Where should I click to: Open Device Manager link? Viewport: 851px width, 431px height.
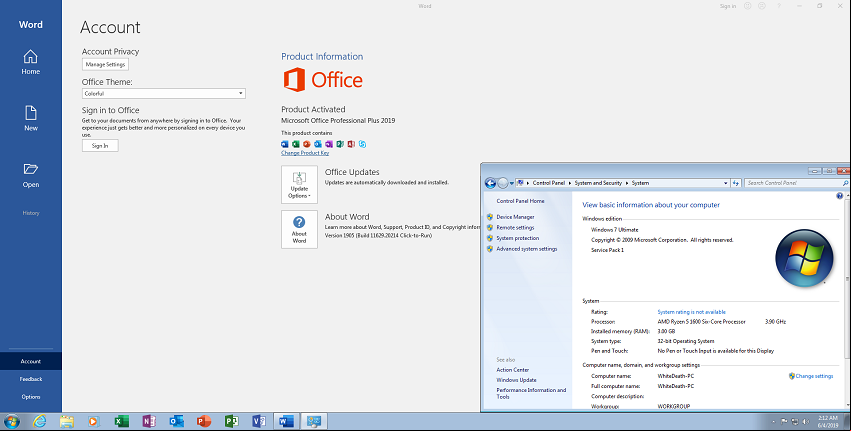[x=515, y=217]
